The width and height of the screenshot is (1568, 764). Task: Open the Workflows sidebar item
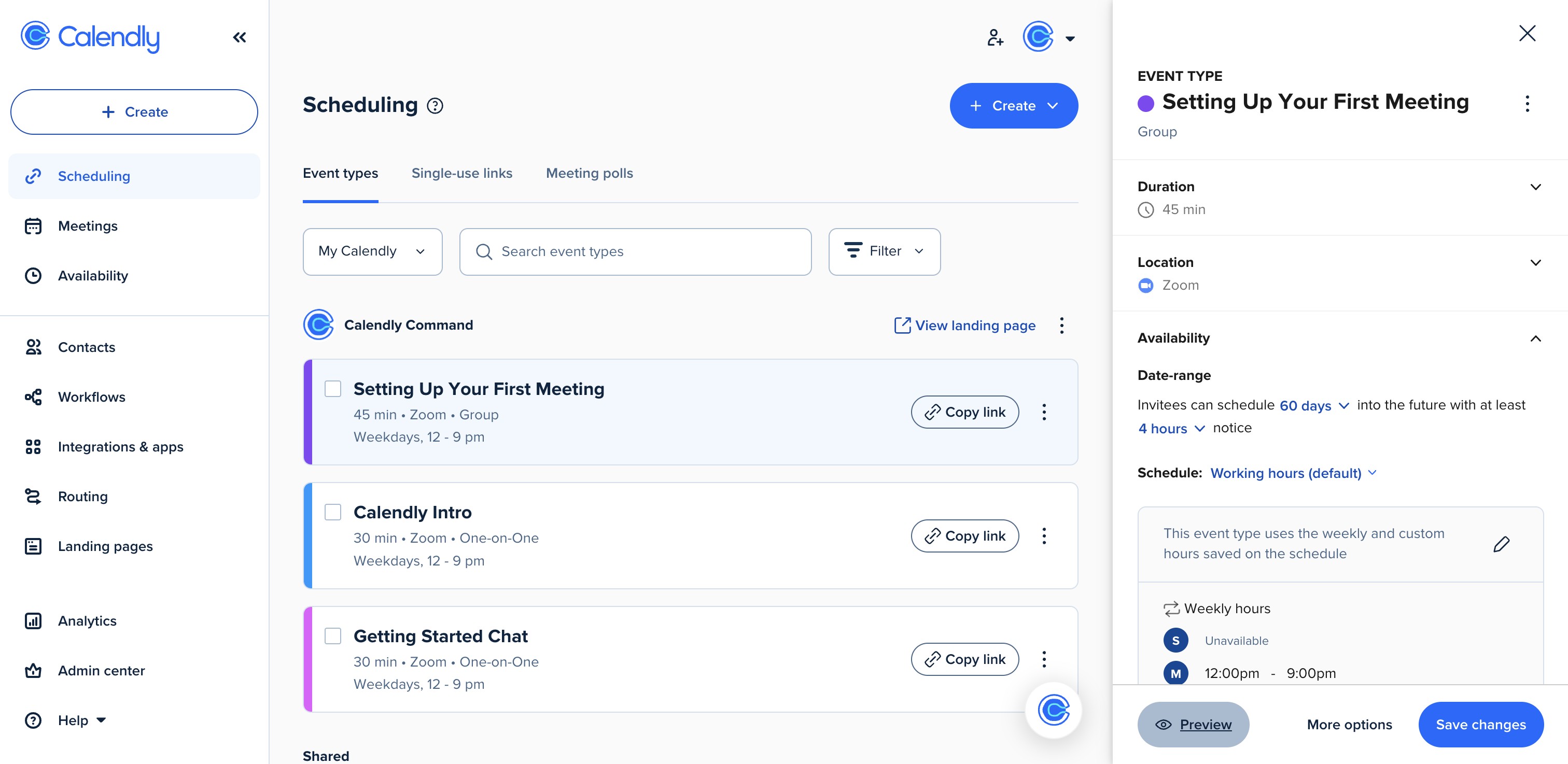91,397
